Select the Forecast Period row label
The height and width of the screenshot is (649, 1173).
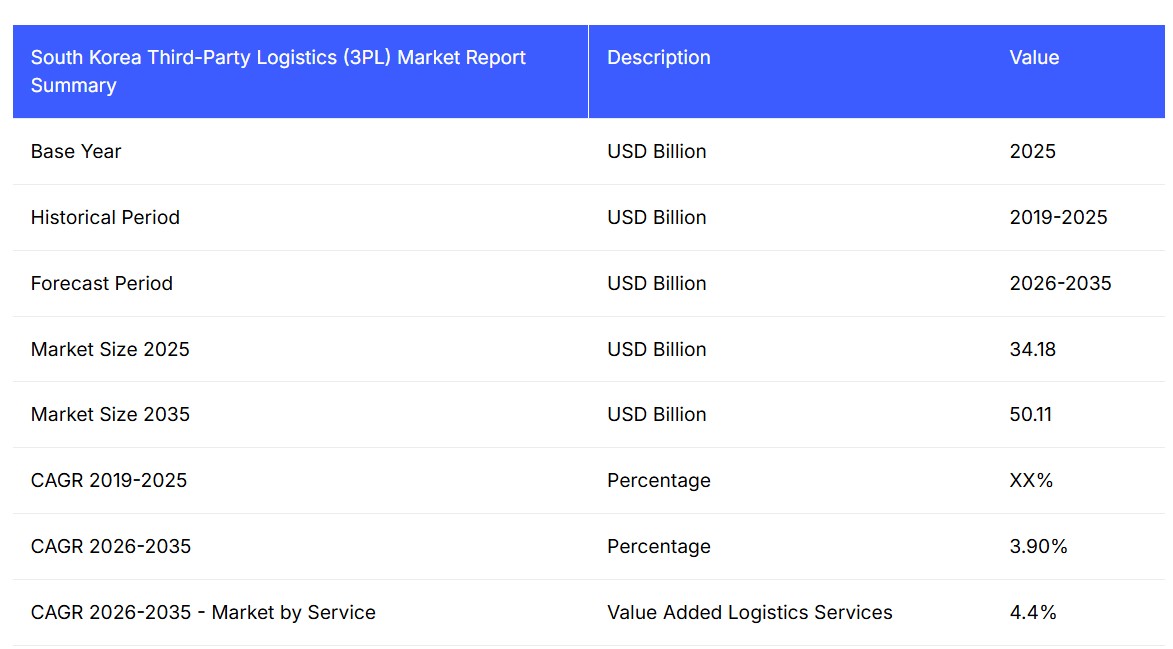coord(102,284)
